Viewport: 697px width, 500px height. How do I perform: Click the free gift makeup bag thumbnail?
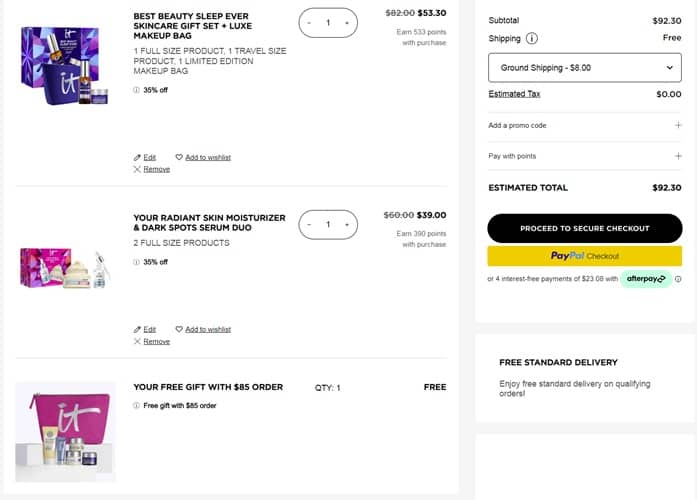[x=66, y=430]
